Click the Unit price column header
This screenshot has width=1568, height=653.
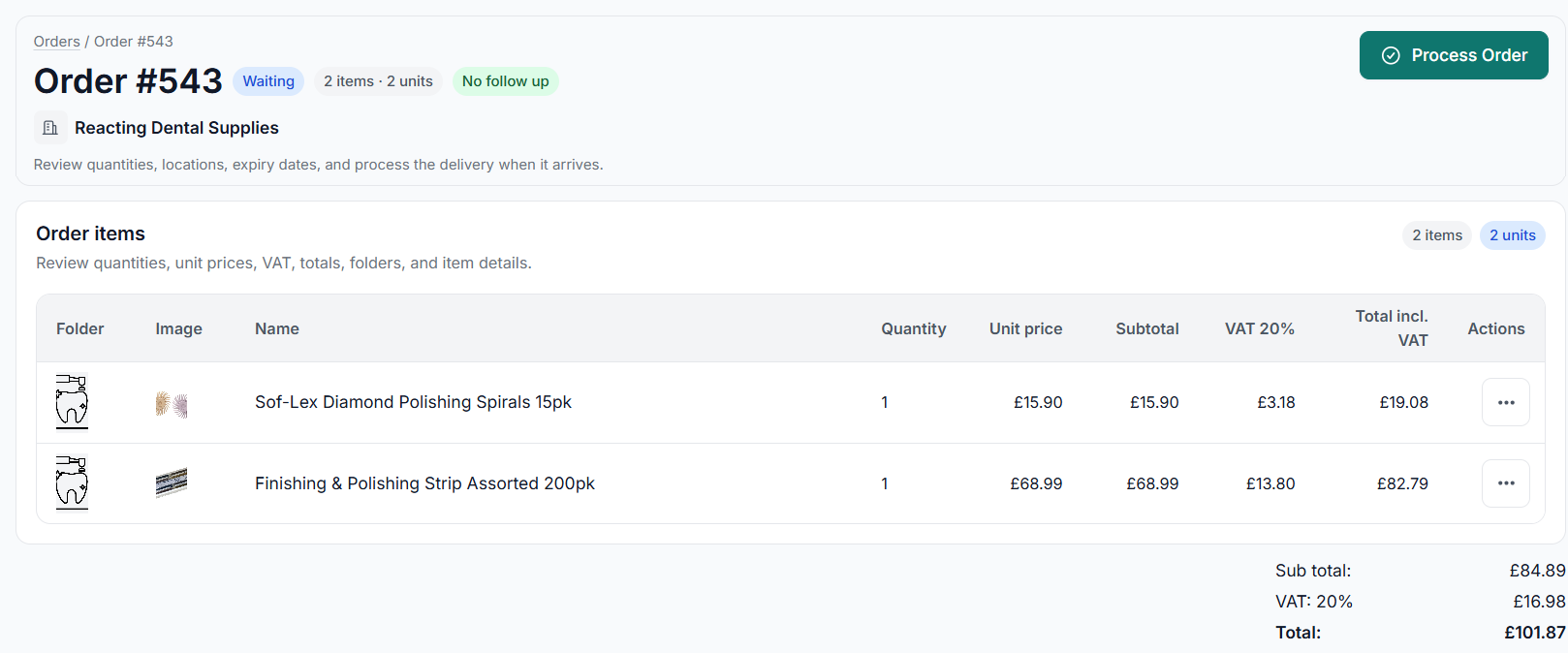click(1025, 328)
